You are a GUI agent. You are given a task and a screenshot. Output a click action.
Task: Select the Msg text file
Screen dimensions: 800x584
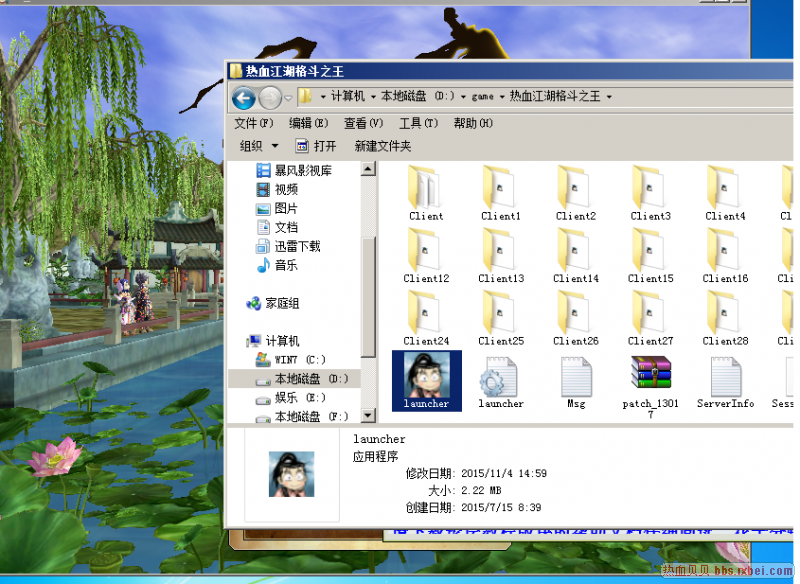click(576, 379)
